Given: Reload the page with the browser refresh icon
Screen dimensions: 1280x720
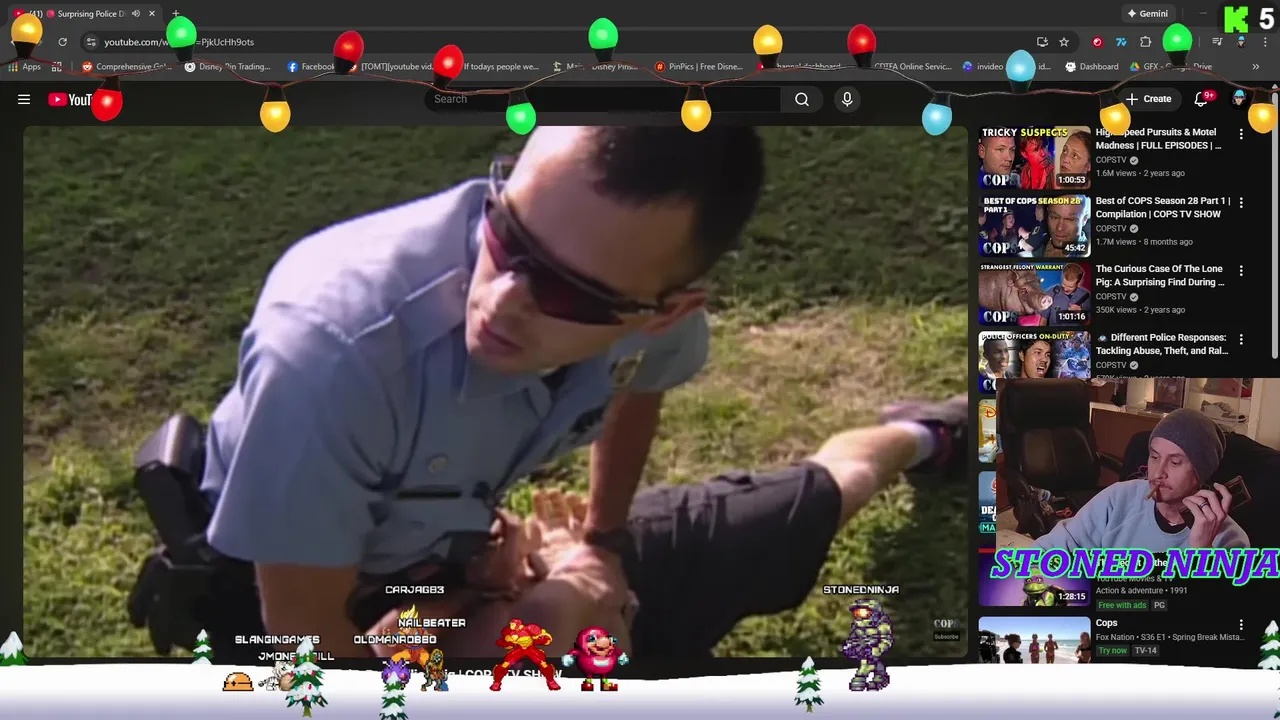Looking at the screenshot, I should [62, 42].
